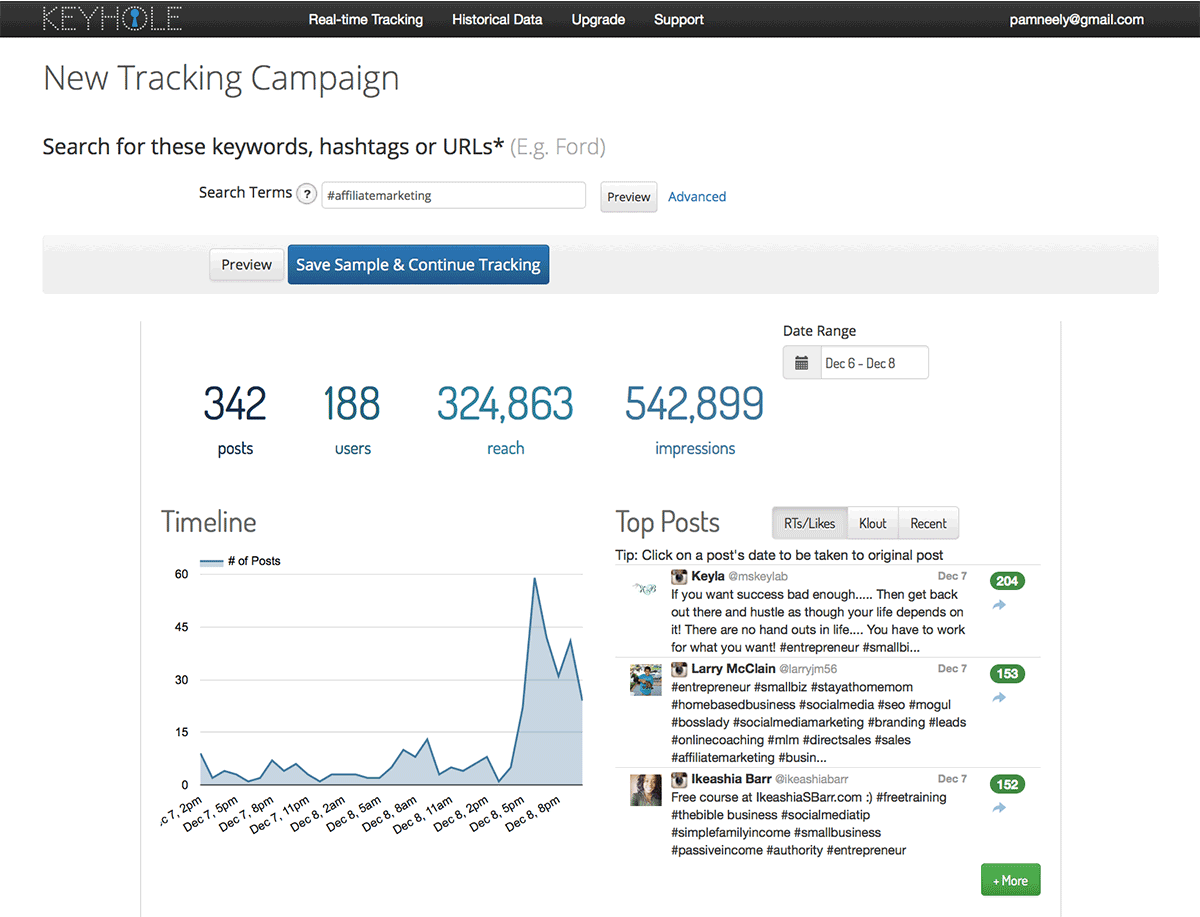Click share arrow under the 153 badge

pyautogui.click(x=999, y=697)
